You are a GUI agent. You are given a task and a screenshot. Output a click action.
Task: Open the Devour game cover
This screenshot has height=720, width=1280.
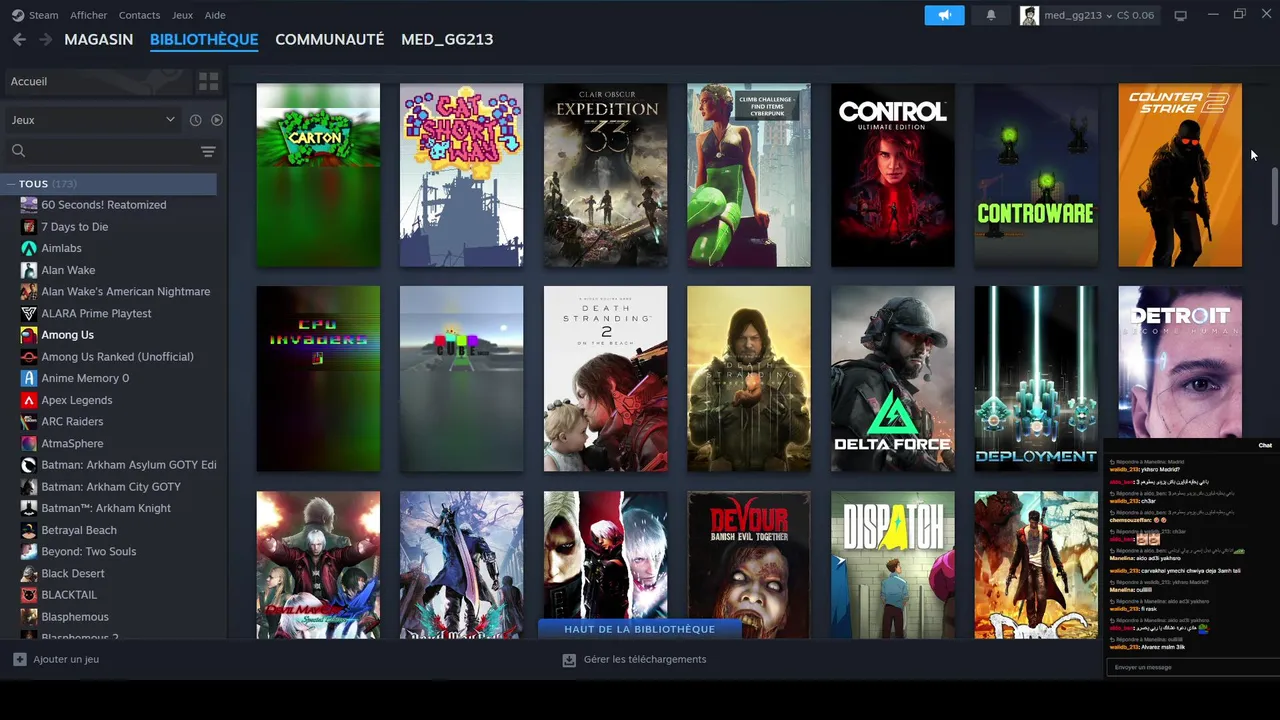pyautogui.click(x=749, y=565)
